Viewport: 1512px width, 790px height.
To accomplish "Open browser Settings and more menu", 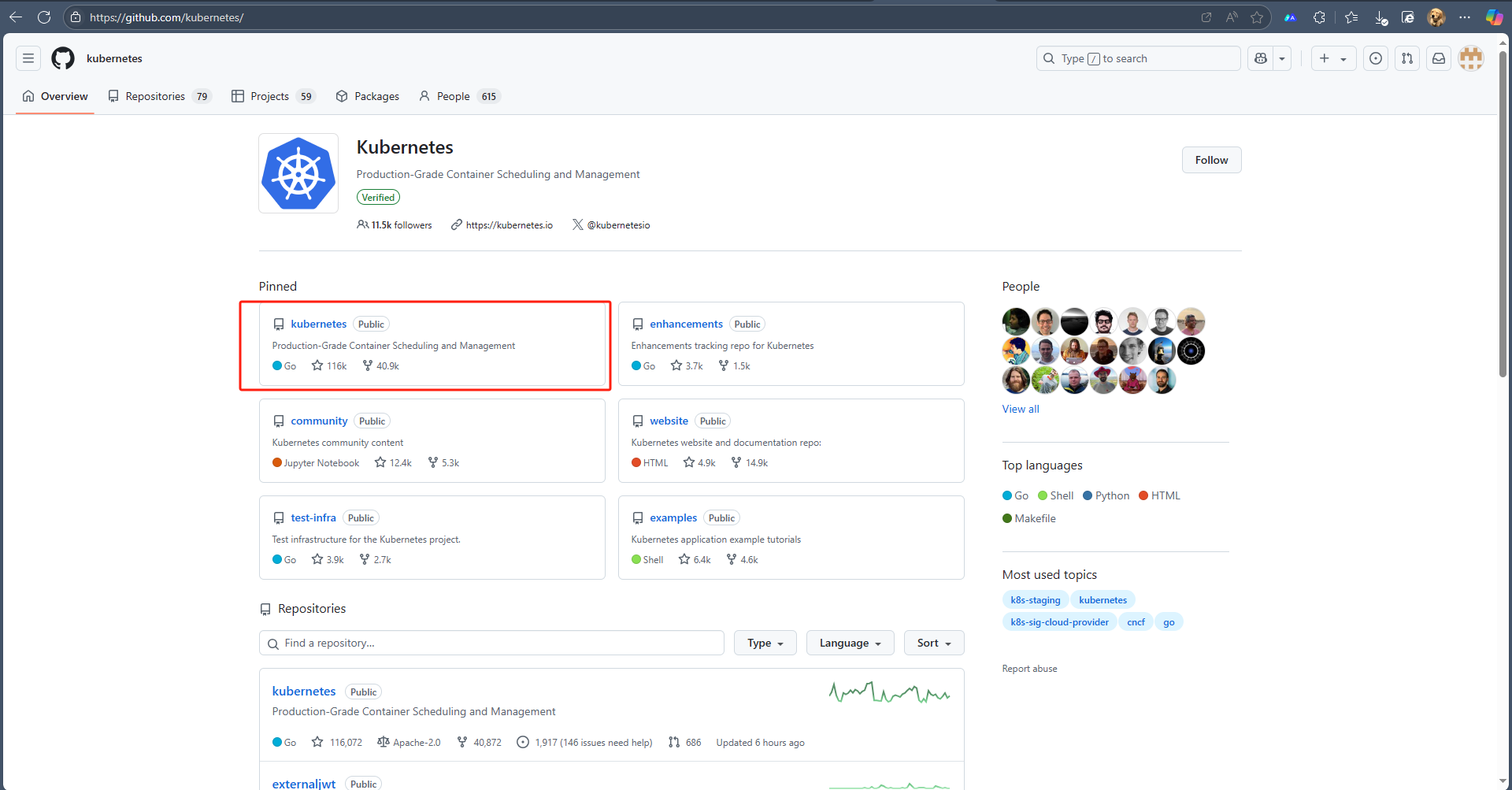I will click(1465, 17).
